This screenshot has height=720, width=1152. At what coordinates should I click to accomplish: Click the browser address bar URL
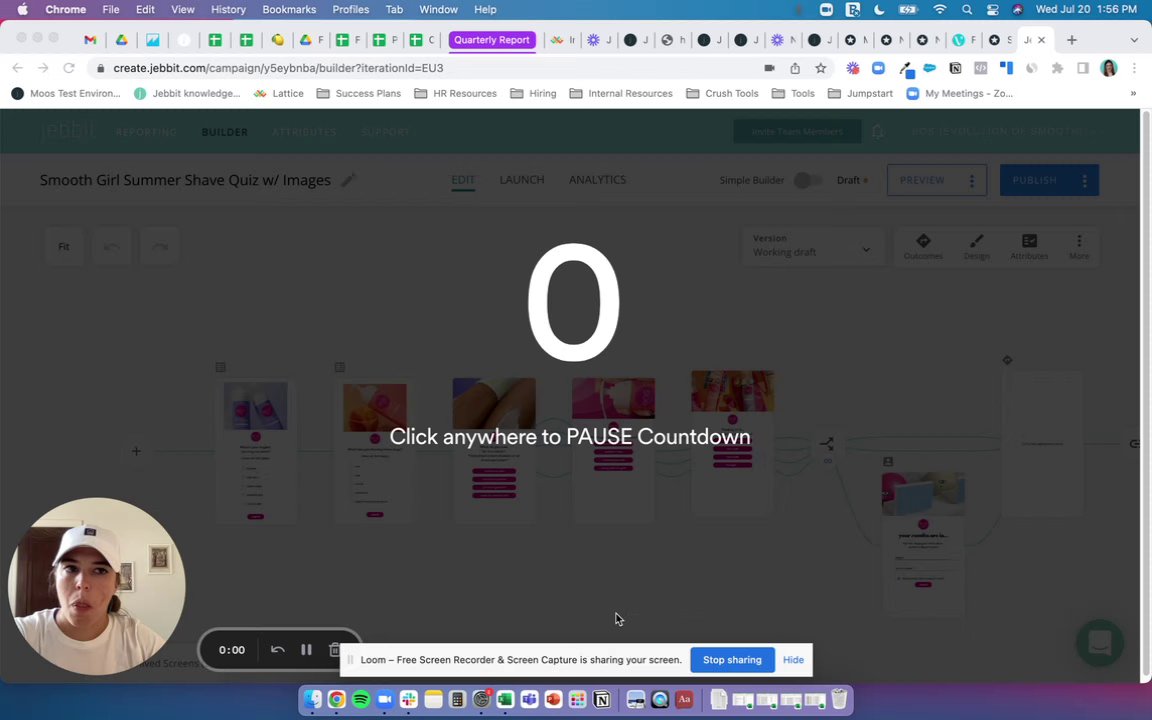pyautogui.click(x=278, y=68)
